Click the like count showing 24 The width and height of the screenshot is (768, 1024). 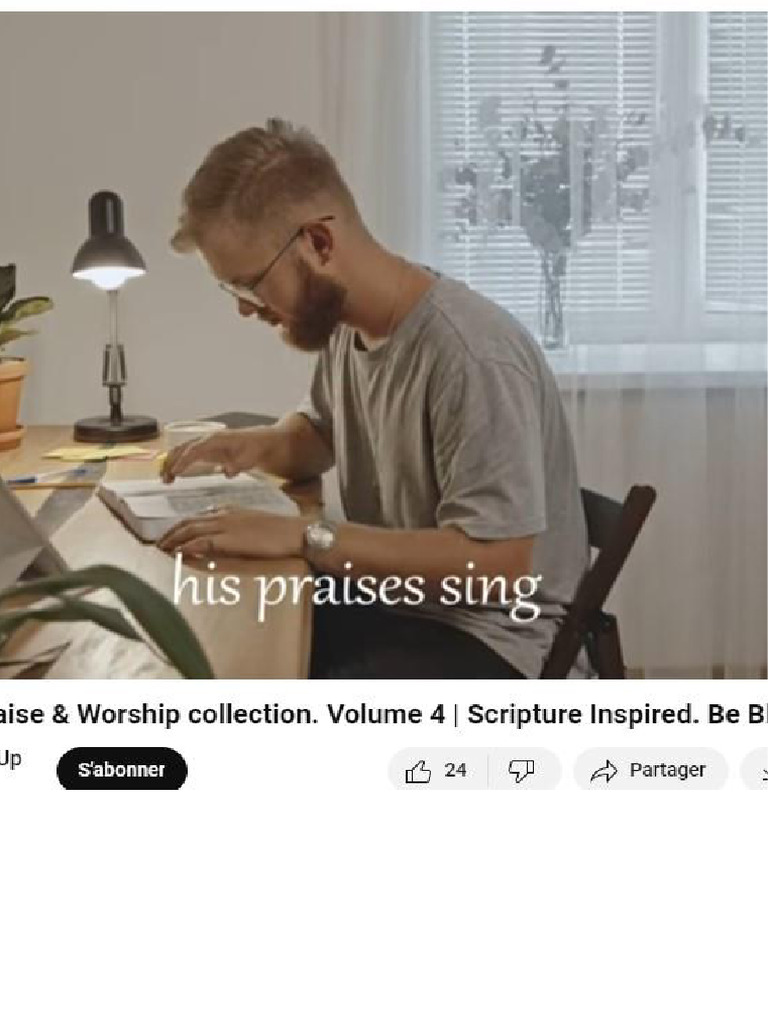click(455, 771)
